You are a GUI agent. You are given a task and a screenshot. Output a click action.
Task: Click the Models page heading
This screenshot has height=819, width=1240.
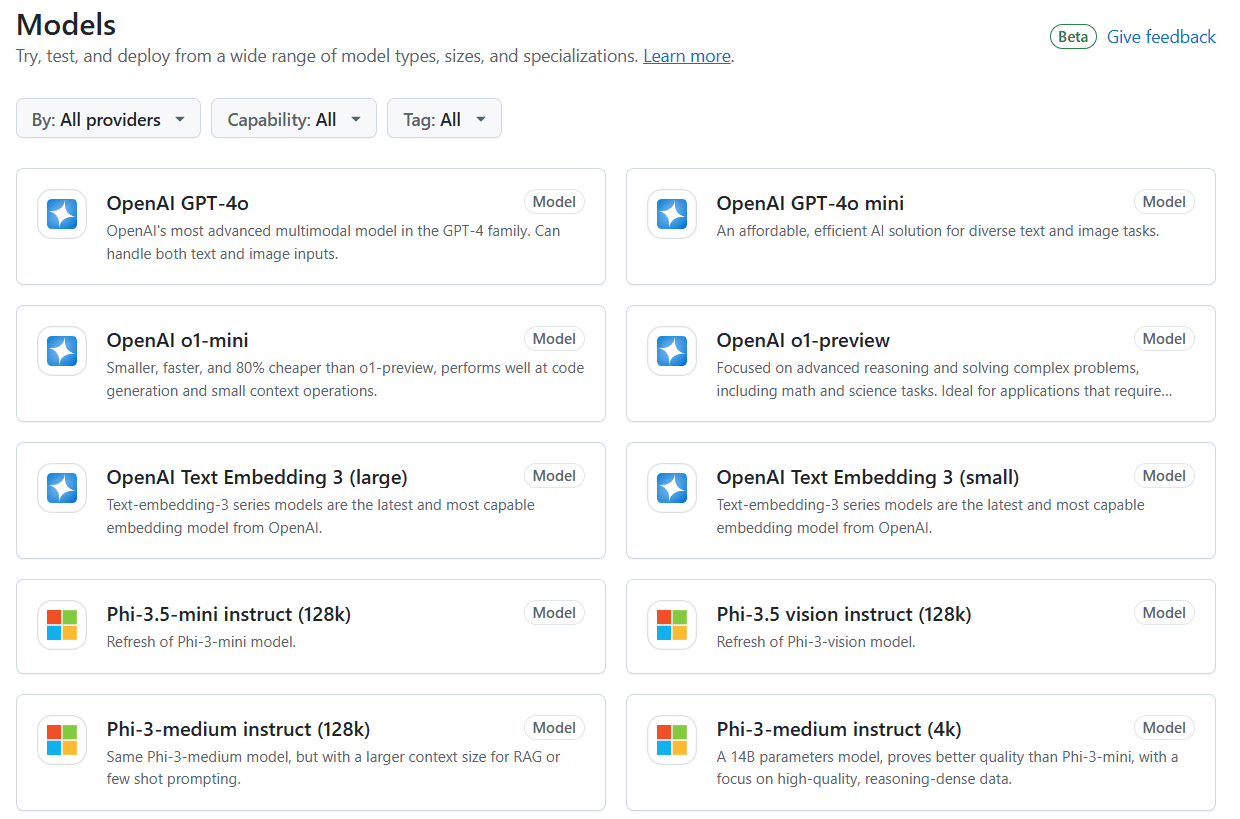pyautogui.click(x=66, y=24)
